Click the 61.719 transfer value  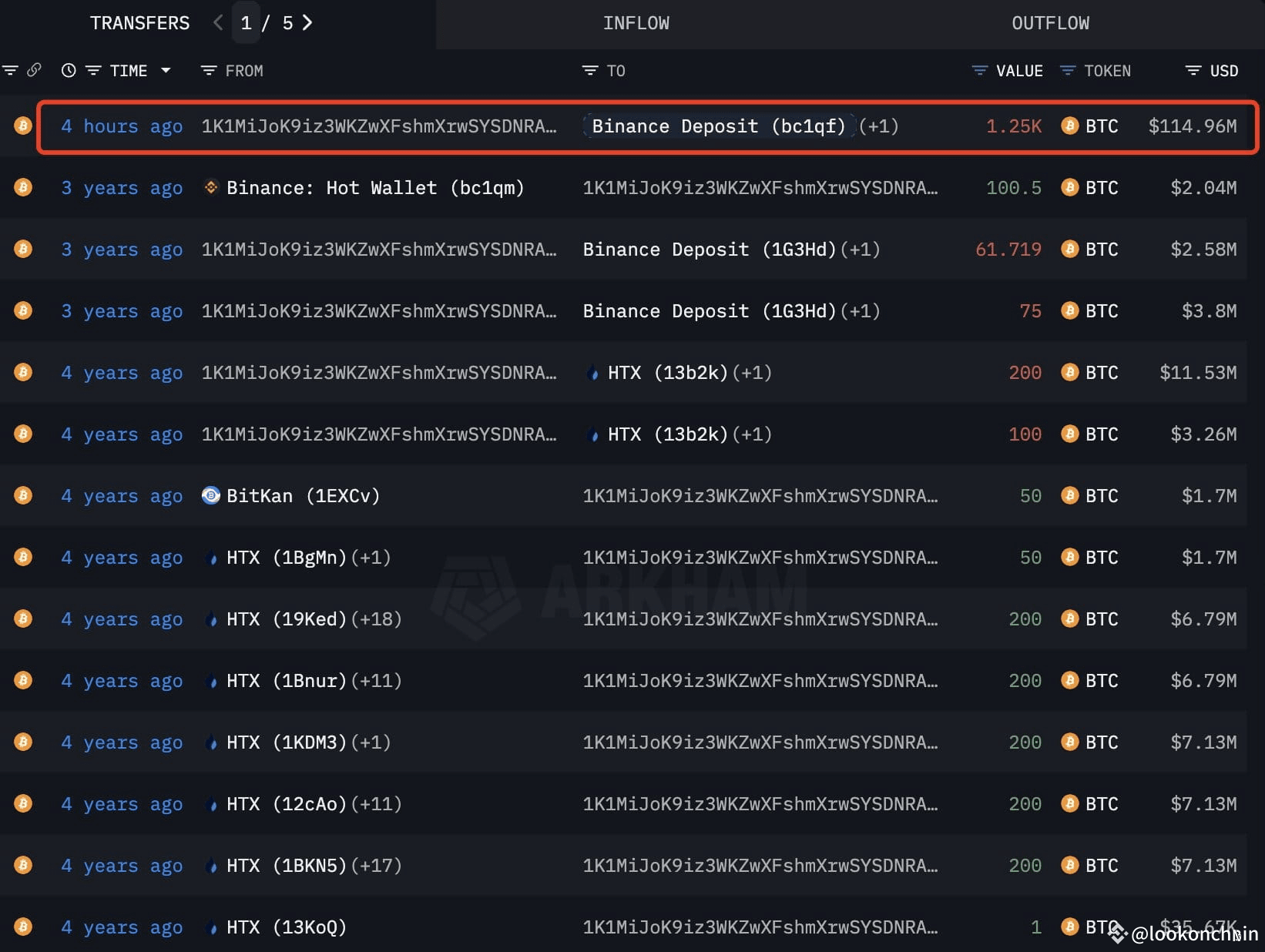[1008, 250]
